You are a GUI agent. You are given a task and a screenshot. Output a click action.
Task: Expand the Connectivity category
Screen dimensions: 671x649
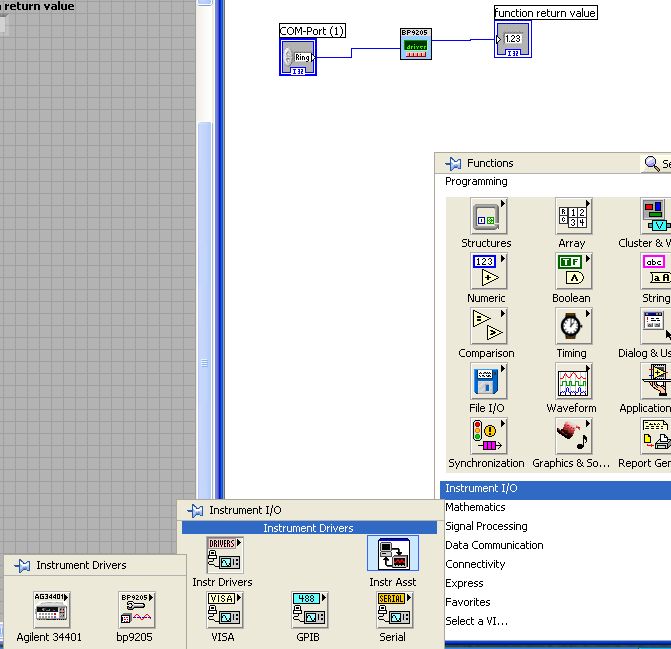tap(475, 564)
